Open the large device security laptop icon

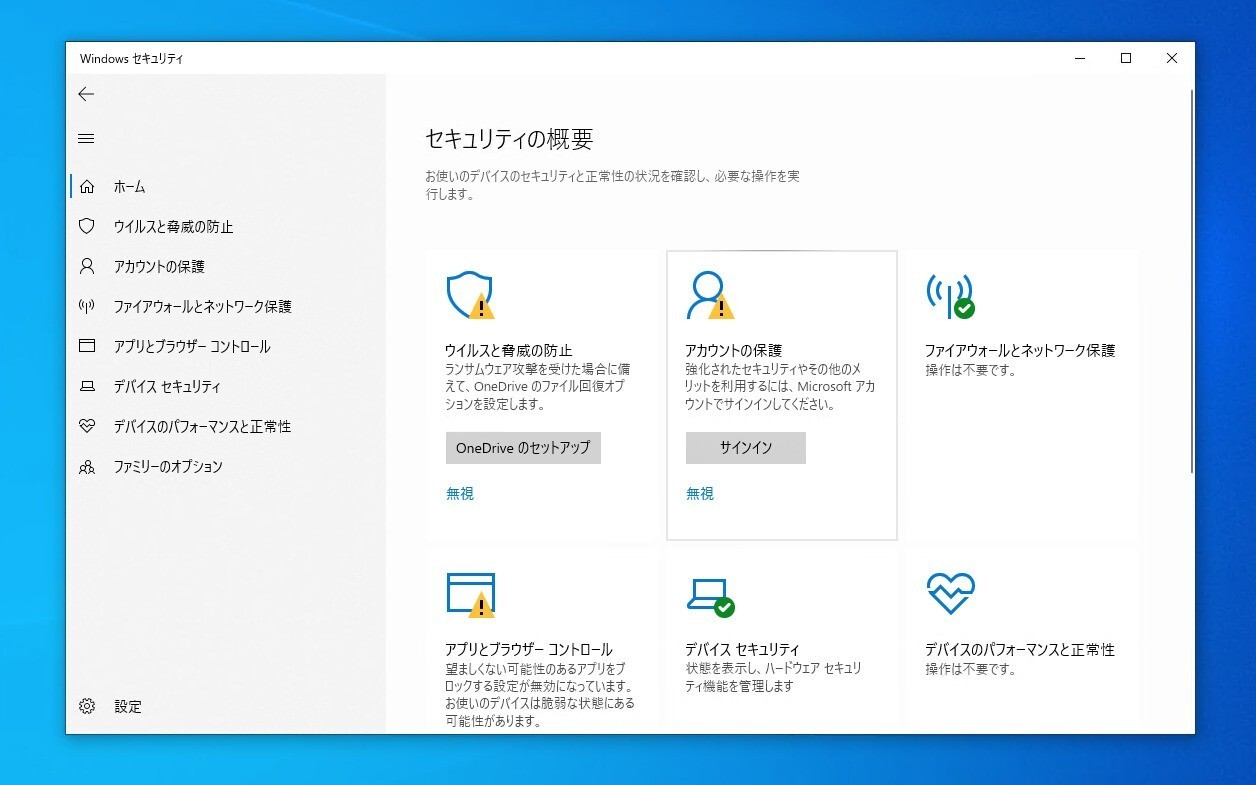pyautogui.click(x=711, y=595)
